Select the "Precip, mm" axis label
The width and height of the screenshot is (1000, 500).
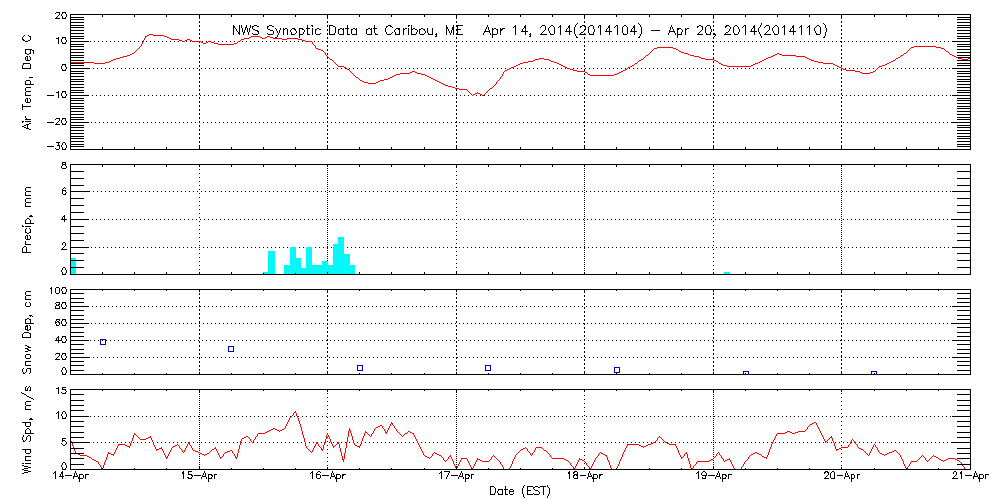(x=27, y=220)
